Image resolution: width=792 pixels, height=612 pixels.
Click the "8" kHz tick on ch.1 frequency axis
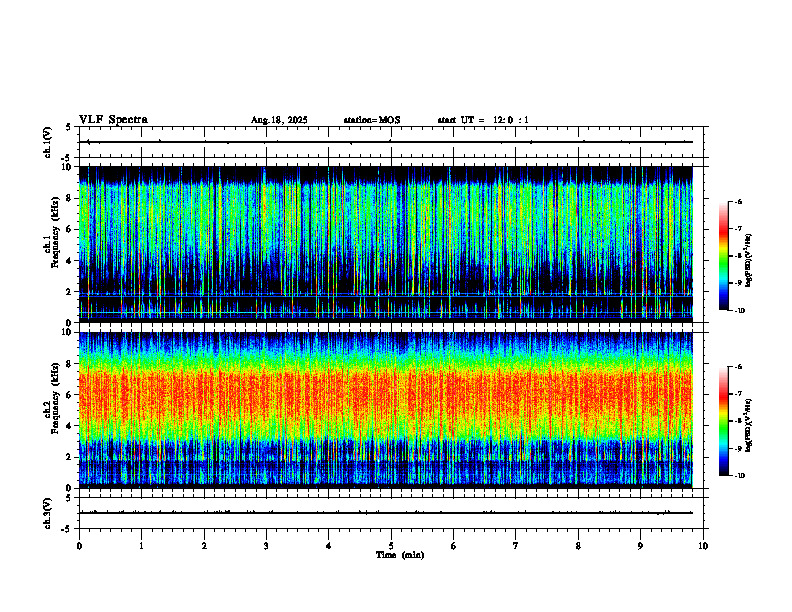point(70,198)
